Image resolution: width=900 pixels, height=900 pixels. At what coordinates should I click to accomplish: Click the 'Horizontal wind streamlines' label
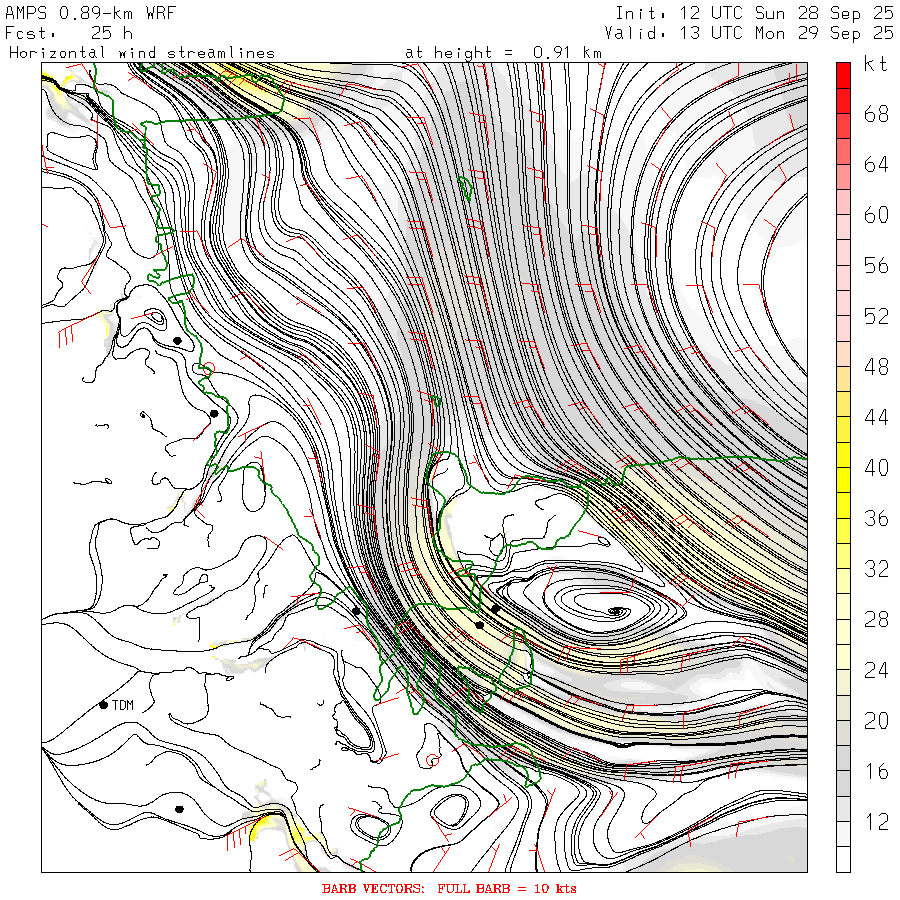pos(142,53)
